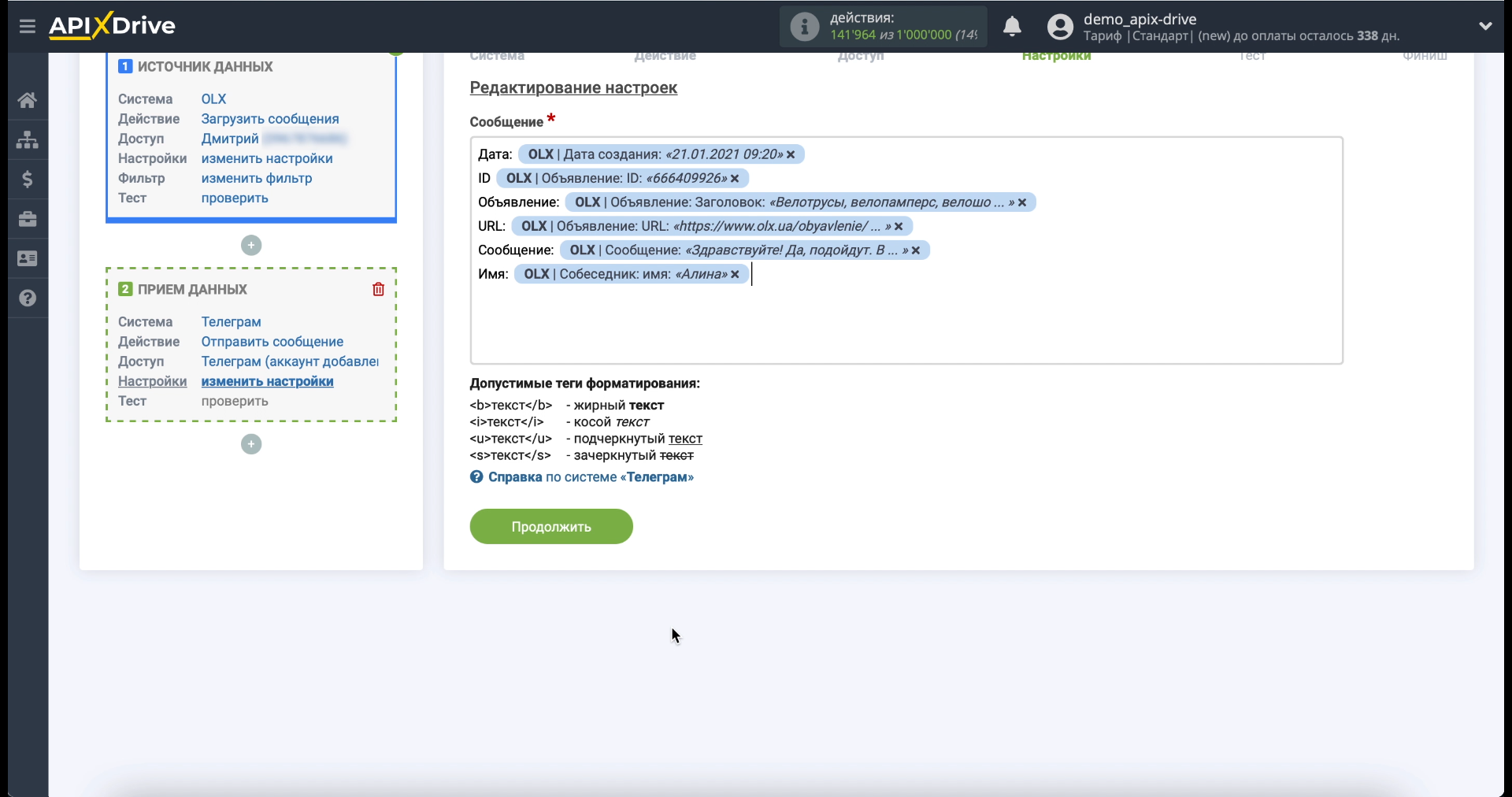Add a step after the data source
The image size is (1512, 797).
pyautogui.click(x=251, y=246)
